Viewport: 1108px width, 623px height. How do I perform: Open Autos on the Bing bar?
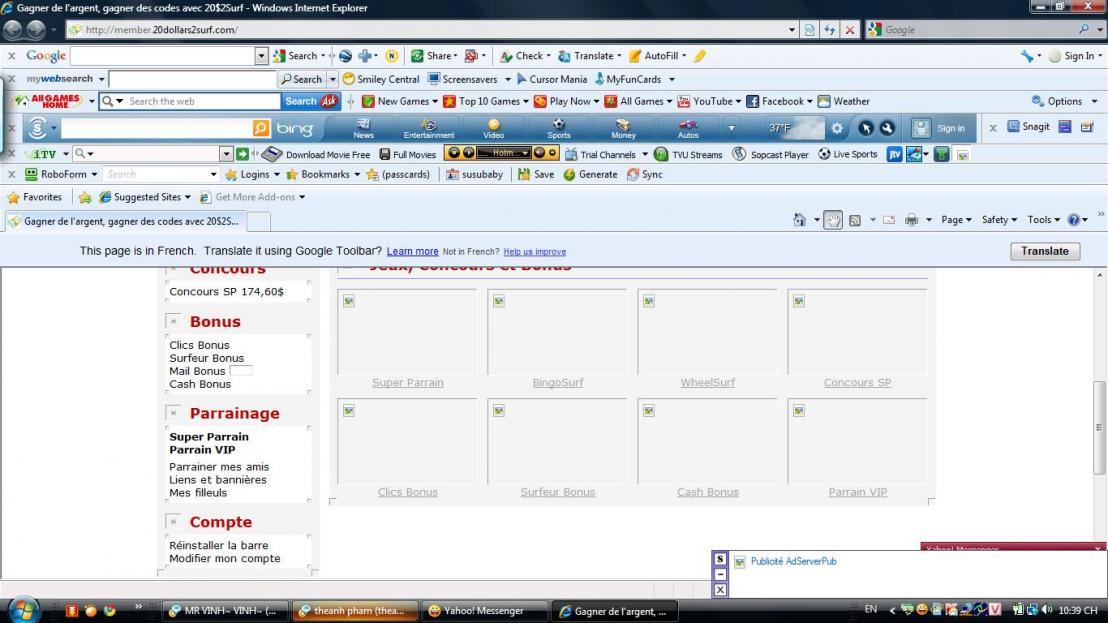pyautogui.click(x=688, y=129)
